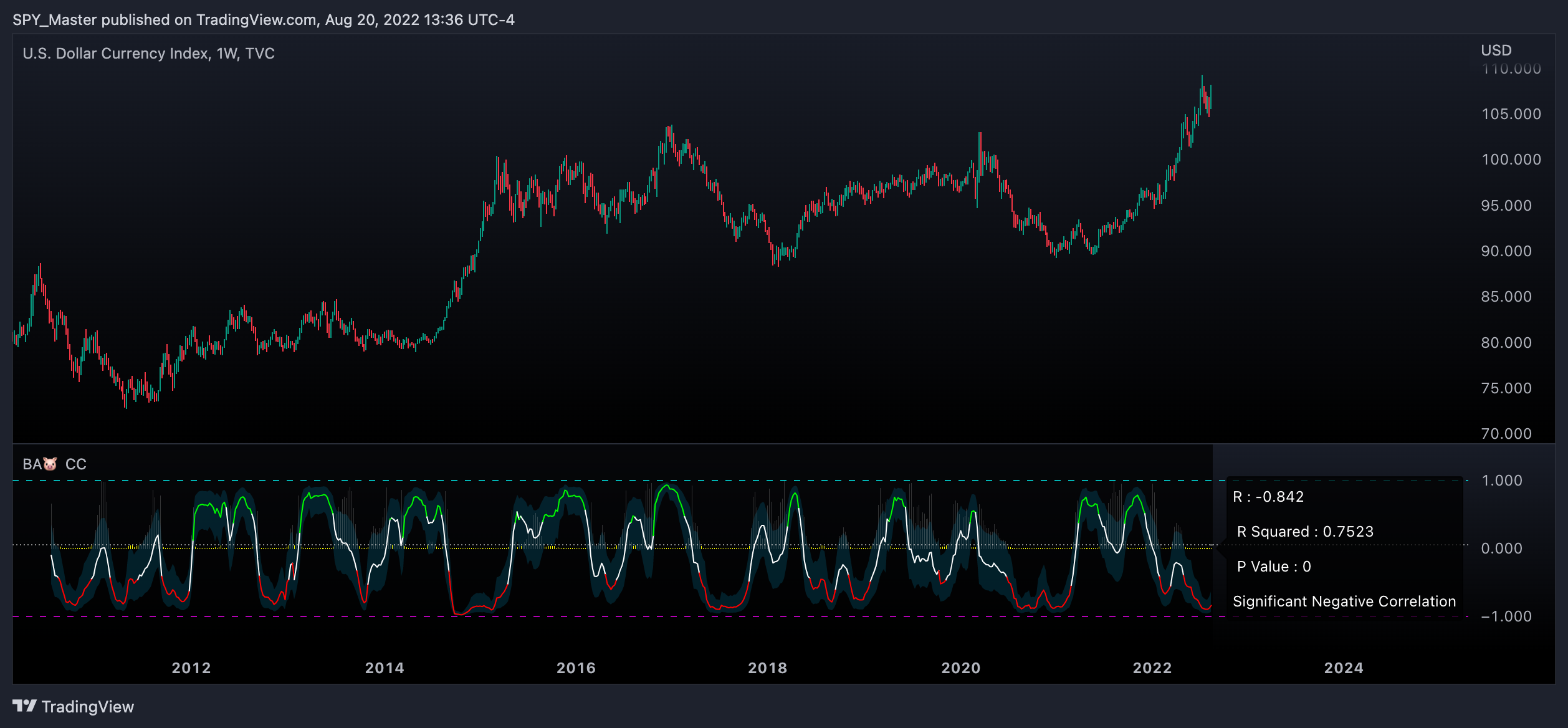
Task: Click the 75.000 price axis label
Action: click(x=1506, y=388)
